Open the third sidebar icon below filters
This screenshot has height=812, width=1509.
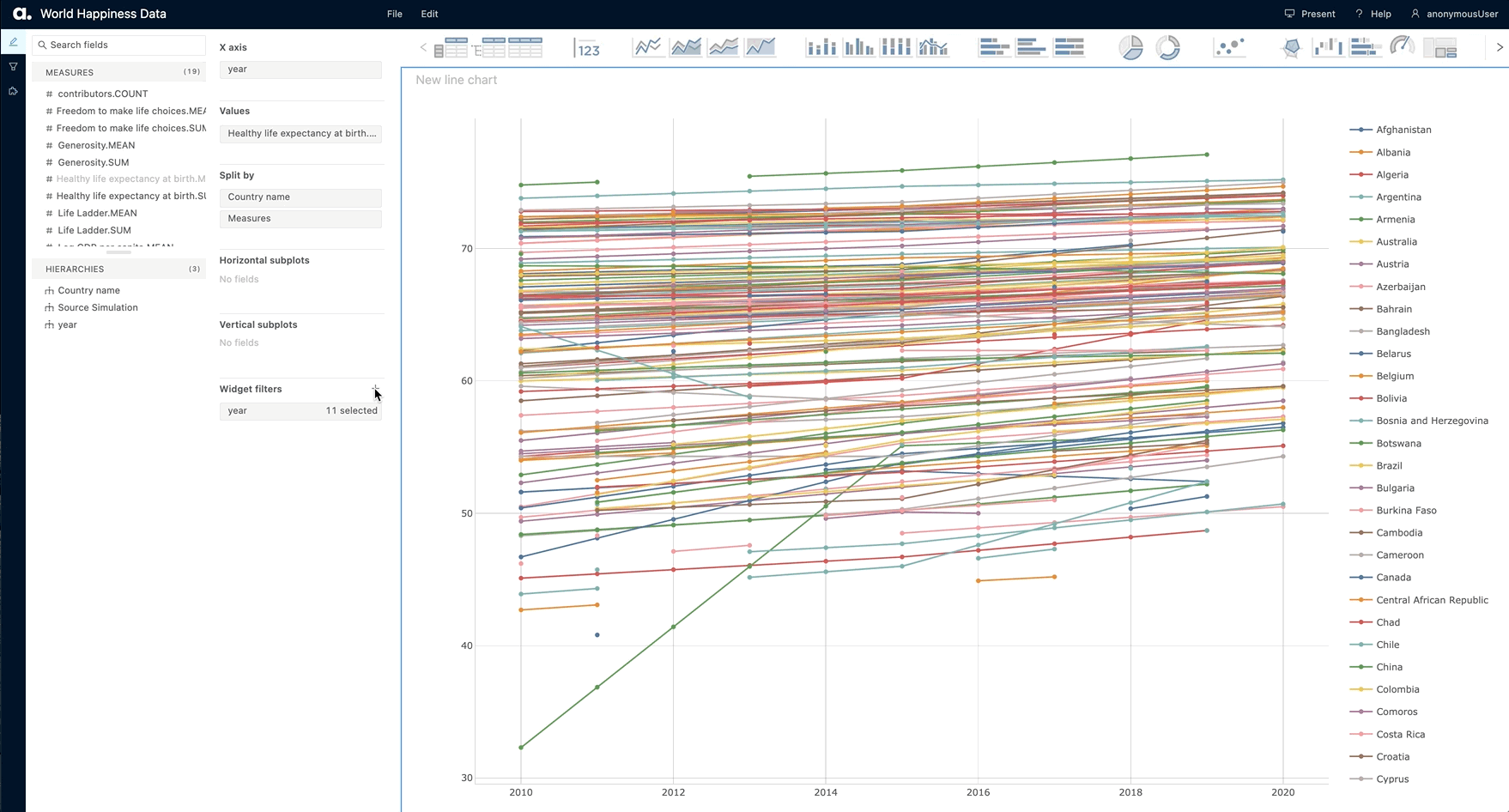coord(13,91)
